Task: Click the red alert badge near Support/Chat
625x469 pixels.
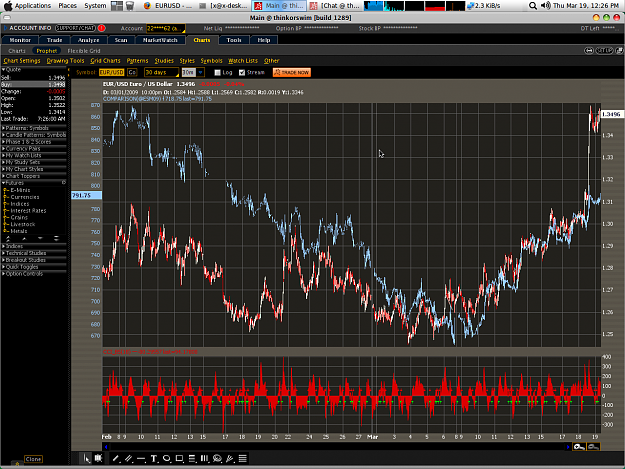Action: point(102,28)
